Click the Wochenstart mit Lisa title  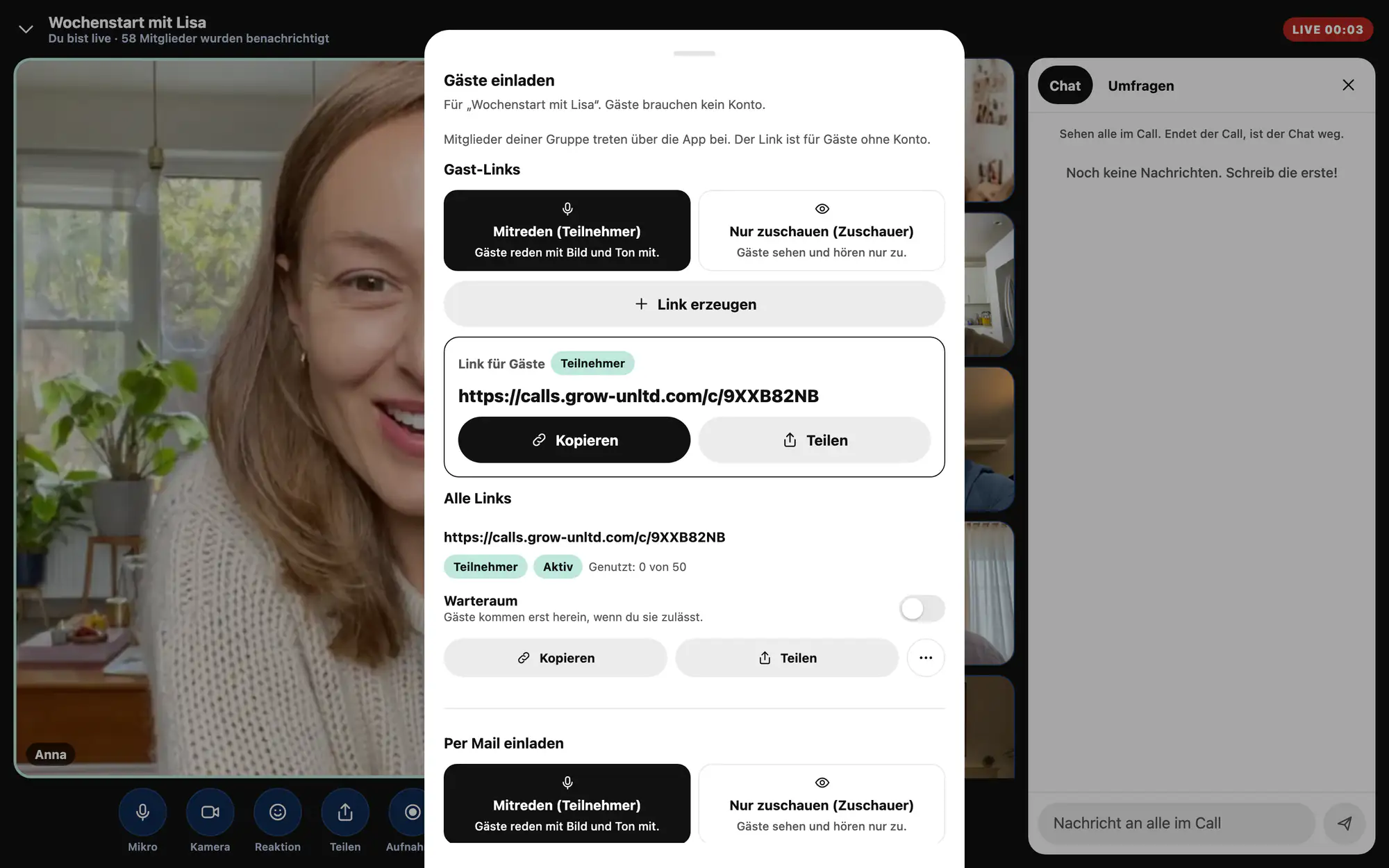pyautogui.click(x=127, y=22)
